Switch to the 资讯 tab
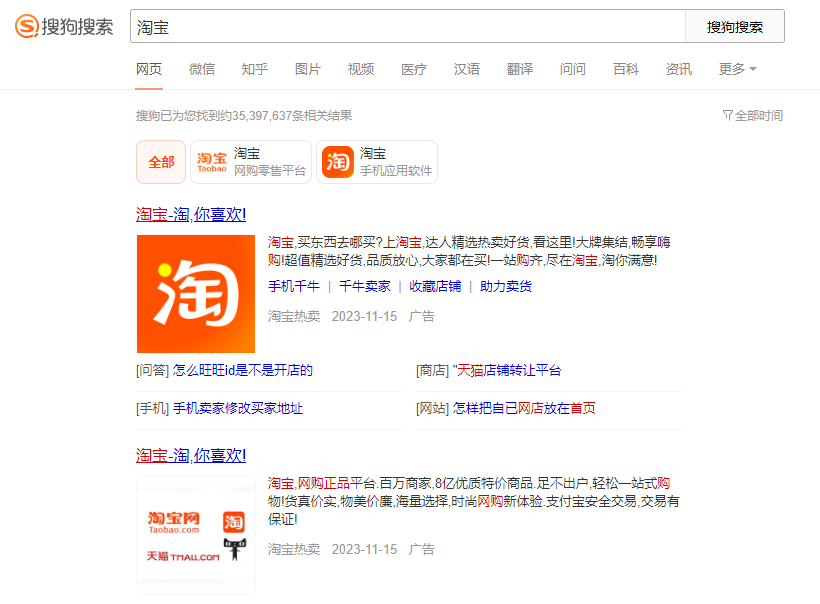The image size is (820, 604). 679,69
